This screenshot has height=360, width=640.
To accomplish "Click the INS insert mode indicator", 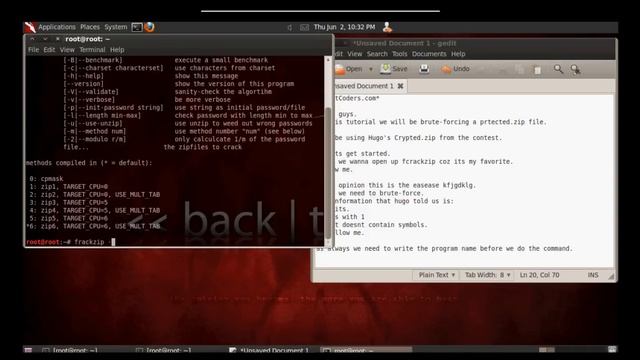I will (593, 275).
